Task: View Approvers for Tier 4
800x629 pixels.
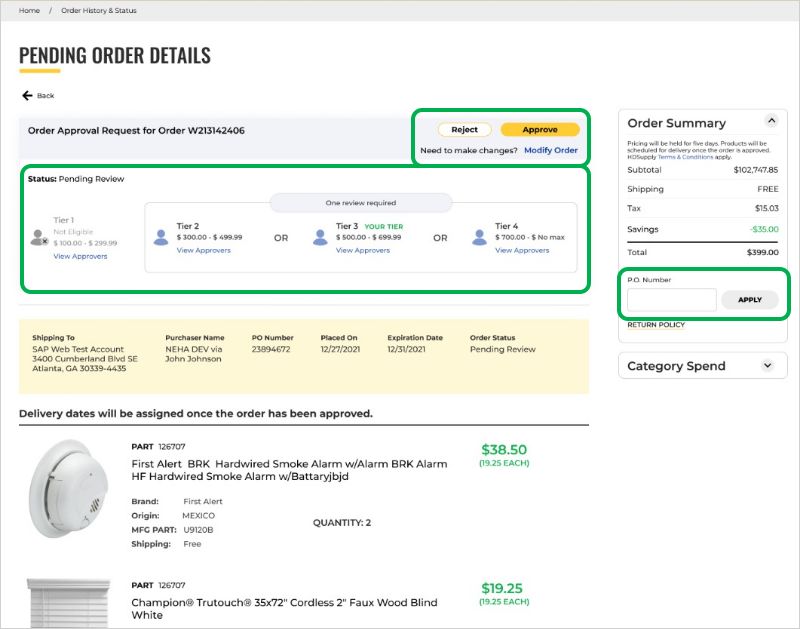Action: click(522, 250)
